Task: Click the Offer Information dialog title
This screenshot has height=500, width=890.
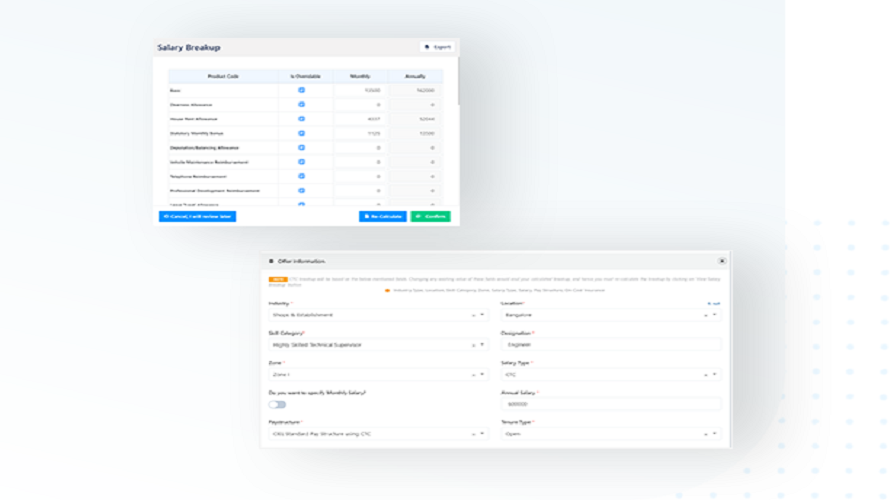Action: click(301, 261)
